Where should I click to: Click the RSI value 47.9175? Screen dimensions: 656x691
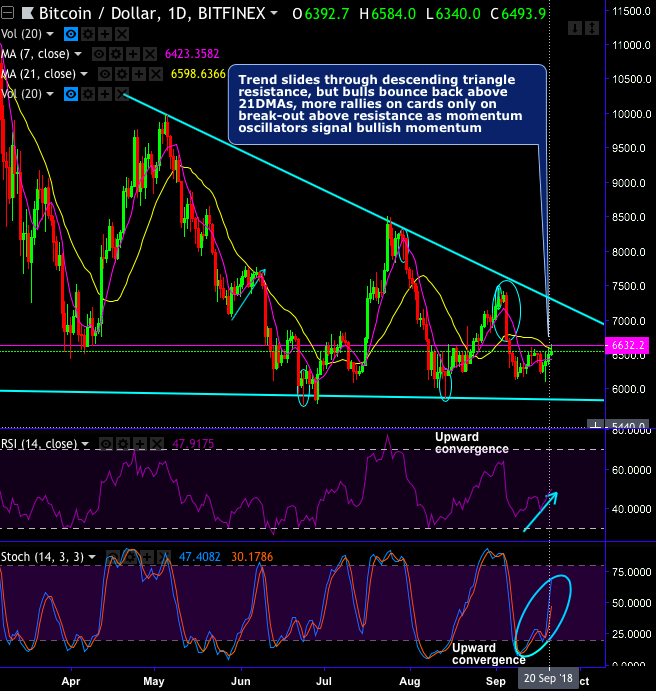(x=193, y=444)
